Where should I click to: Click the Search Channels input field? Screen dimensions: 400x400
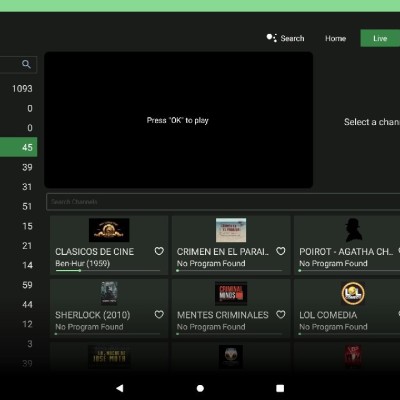tap(223, 202)
